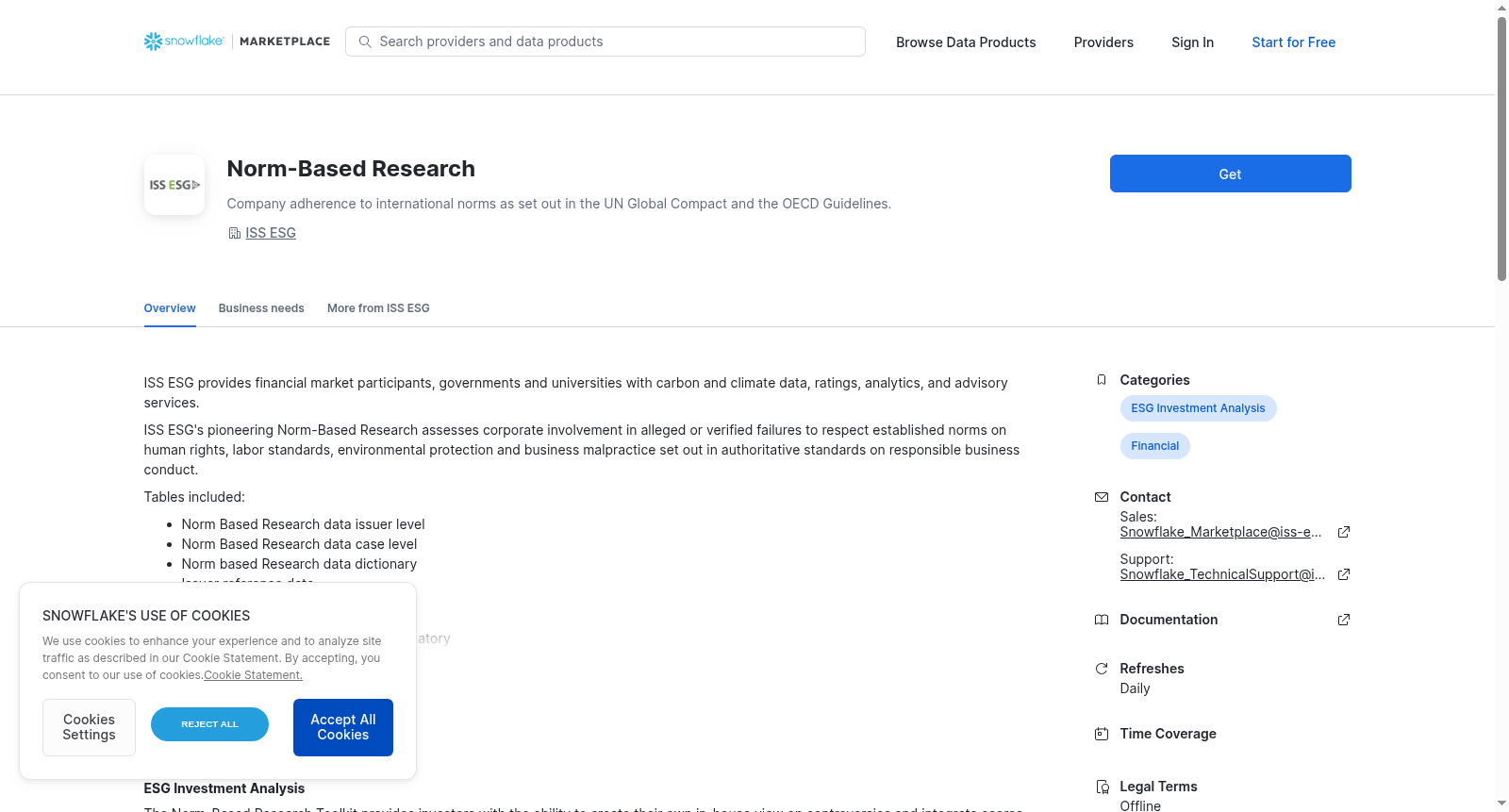Click the page vertical scrollbar
Image resolution: width=1509 pixels, height=812 pixels.
[x=1501, y=149]
